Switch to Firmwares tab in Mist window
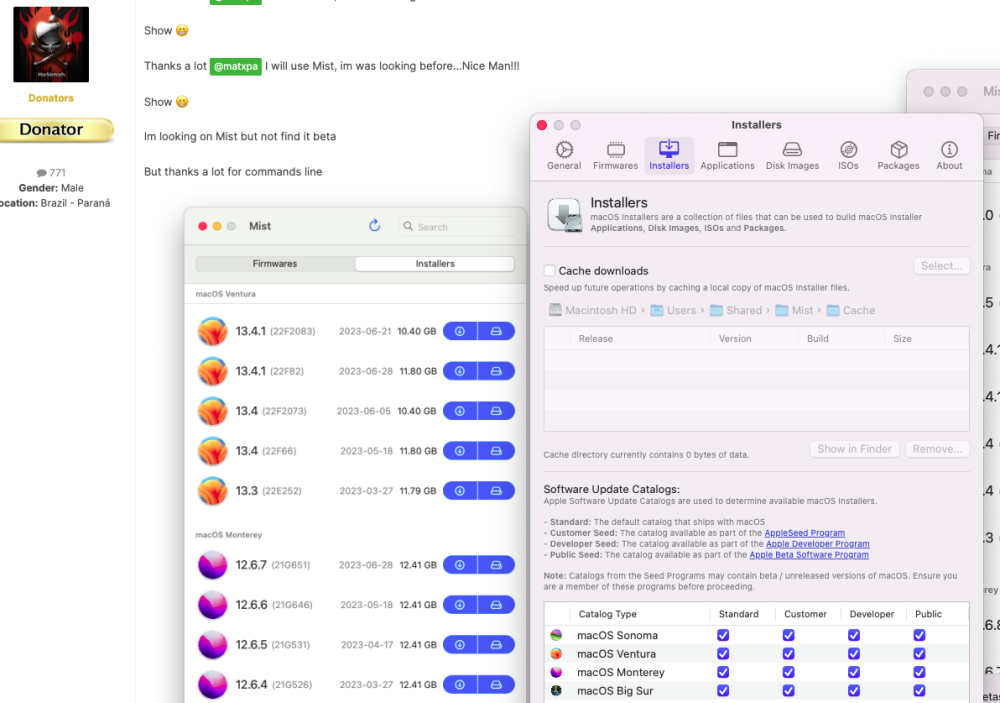The width and height of the screenshot is (1000, 703). click(275, 263)
